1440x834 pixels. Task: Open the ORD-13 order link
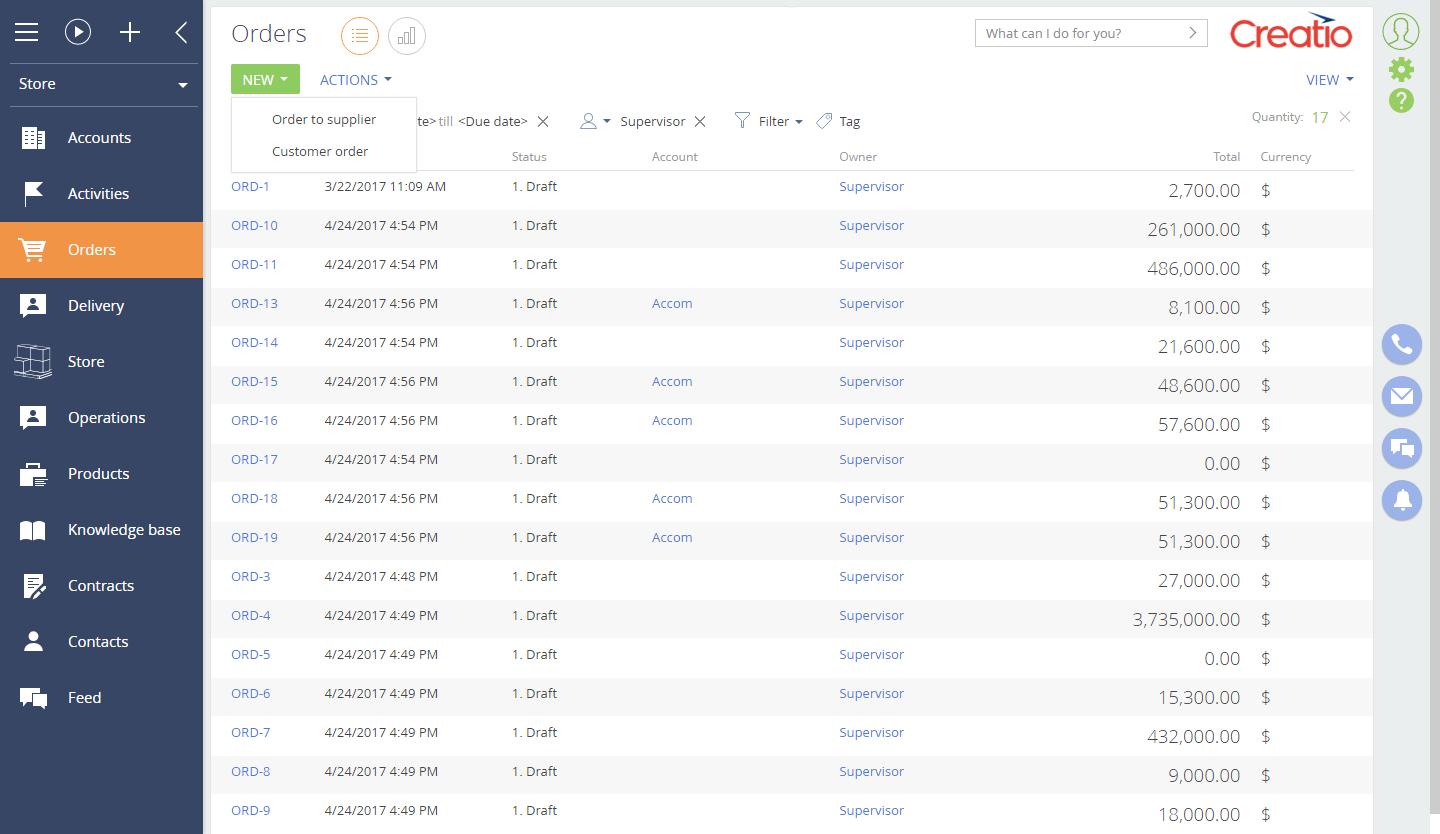(254, 304)
